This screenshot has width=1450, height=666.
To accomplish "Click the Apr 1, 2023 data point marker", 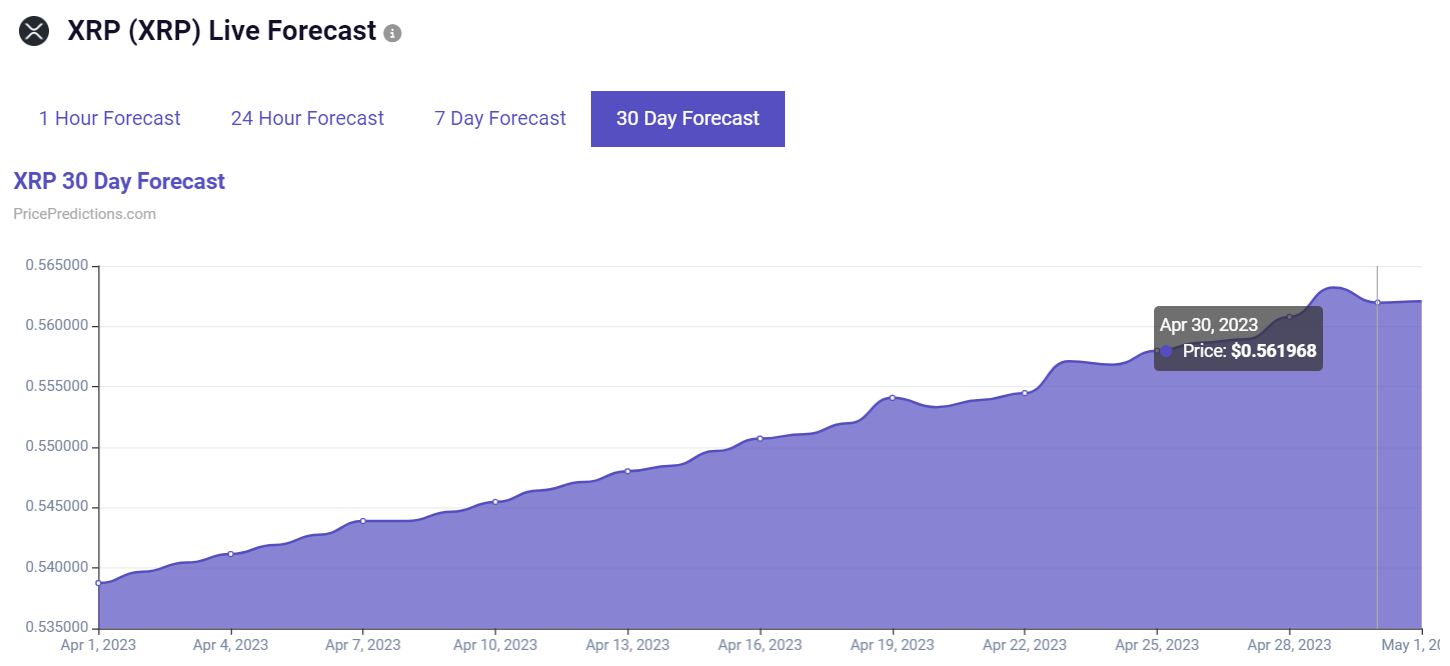I will click(98, 583).
